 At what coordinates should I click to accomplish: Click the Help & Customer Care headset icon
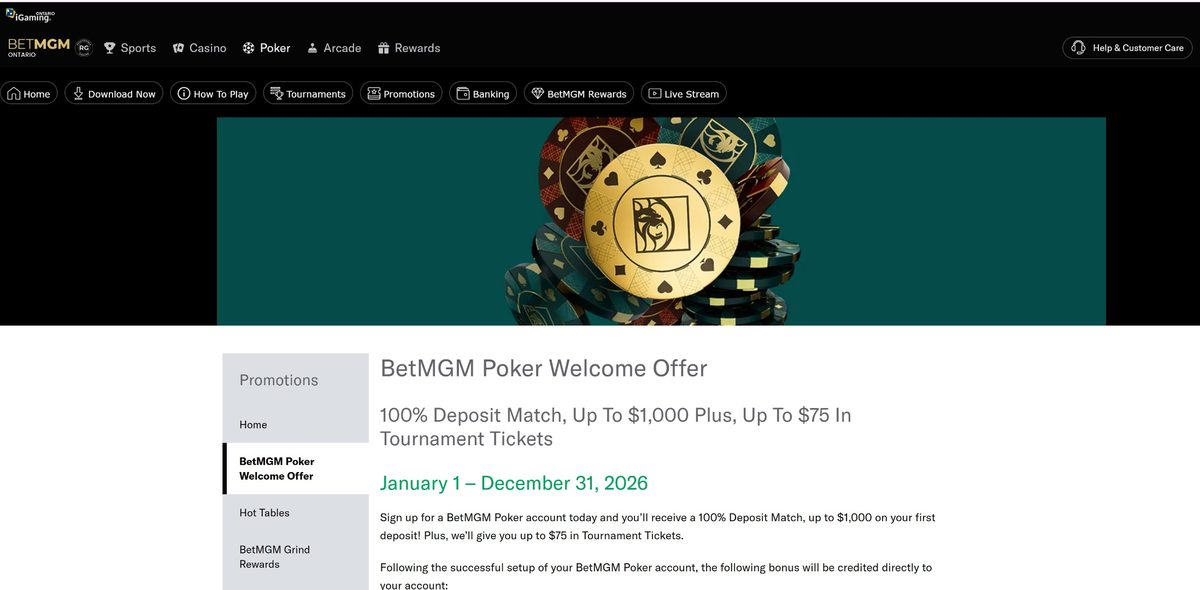(x=1077, y=47)
